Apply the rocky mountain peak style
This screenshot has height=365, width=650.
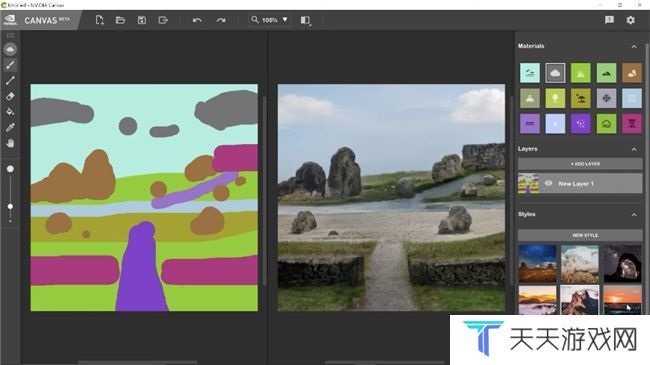(x=580, y=300)
